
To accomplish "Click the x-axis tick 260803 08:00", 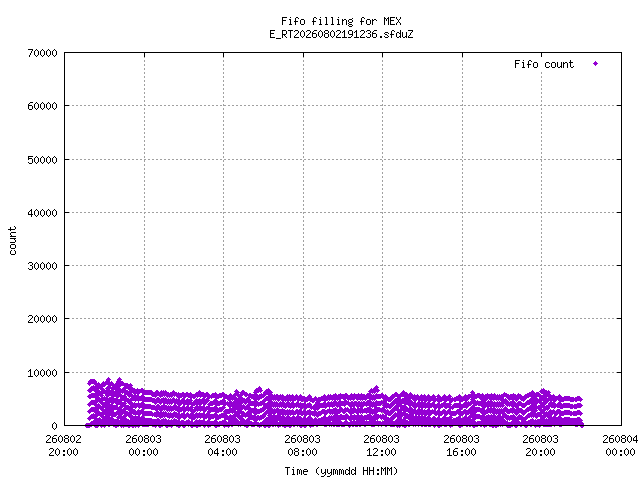I will 302,446.
